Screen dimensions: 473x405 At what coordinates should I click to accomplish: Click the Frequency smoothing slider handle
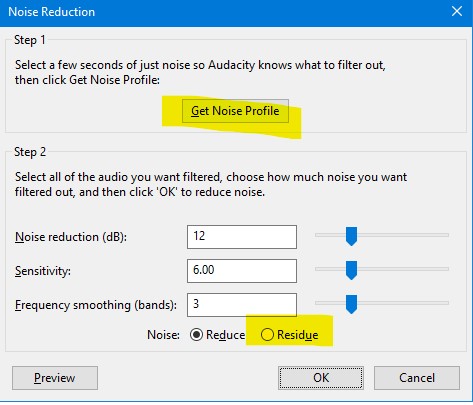click(351, 304)
